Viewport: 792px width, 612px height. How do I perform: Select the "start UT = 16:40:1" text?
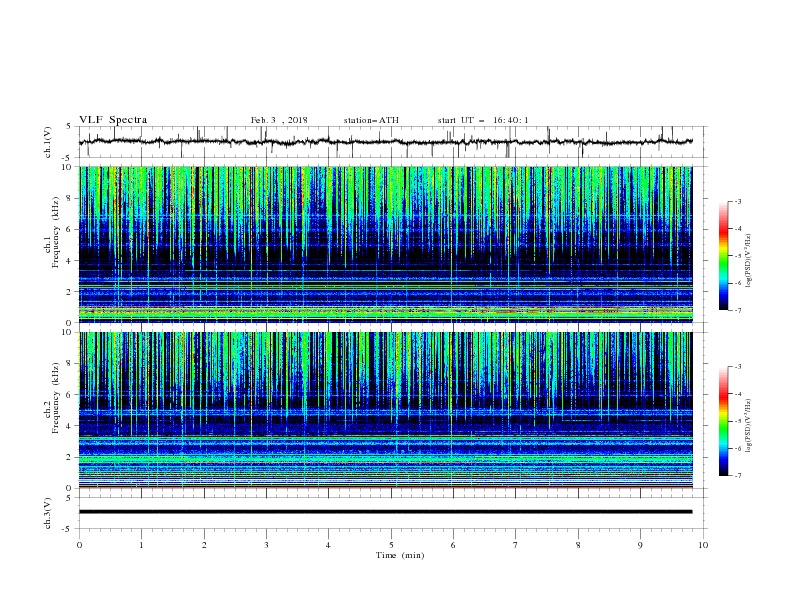pos(483,120)
